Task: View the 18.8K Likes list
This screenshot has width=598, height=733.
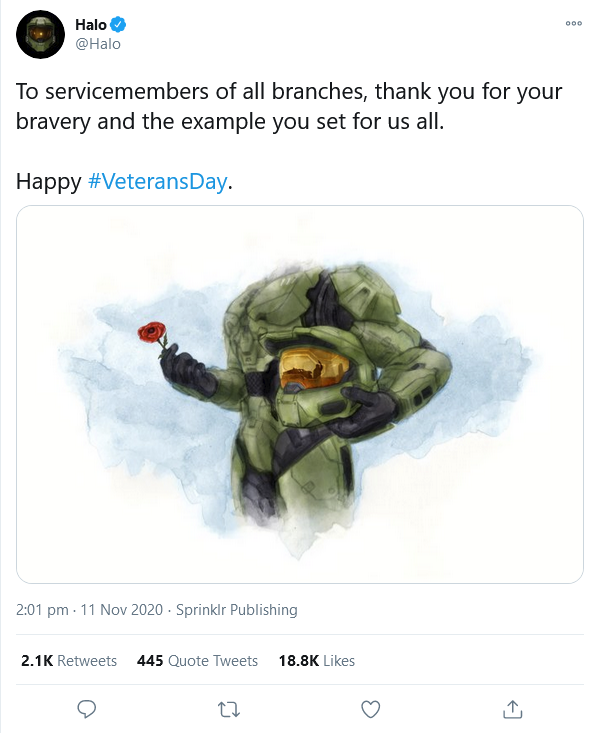Action: [317, 661]
